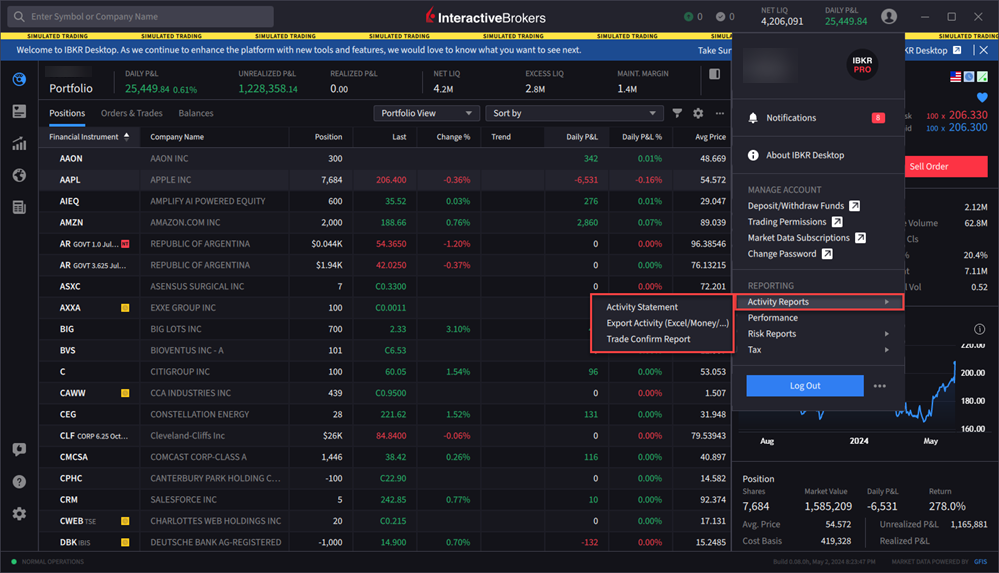Select the CRM position row
The width and height of the screenshot is (999, 573).
tap(385, 500)
